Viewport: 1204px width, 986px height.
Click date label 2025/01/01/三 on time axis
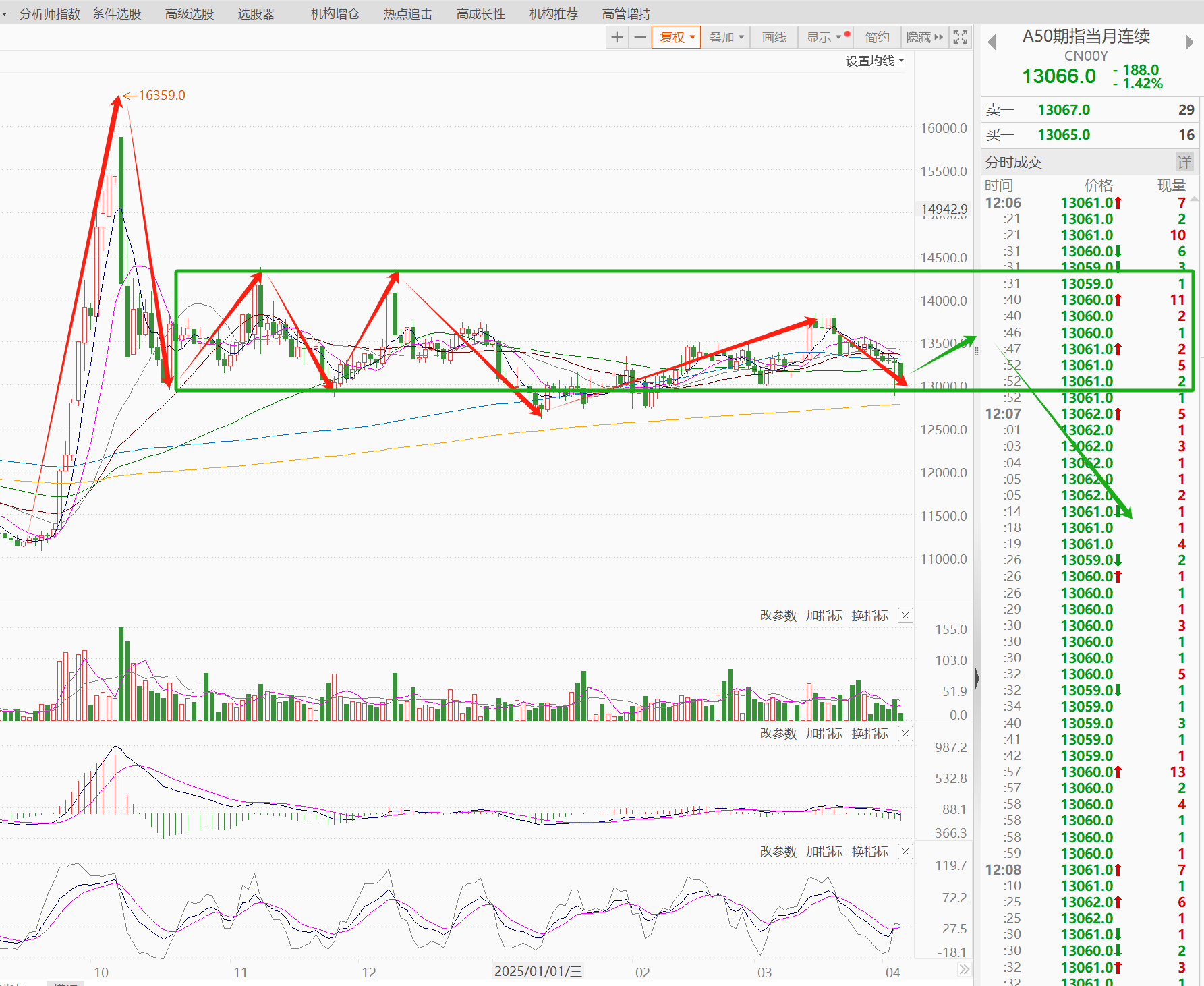point(538,971)
